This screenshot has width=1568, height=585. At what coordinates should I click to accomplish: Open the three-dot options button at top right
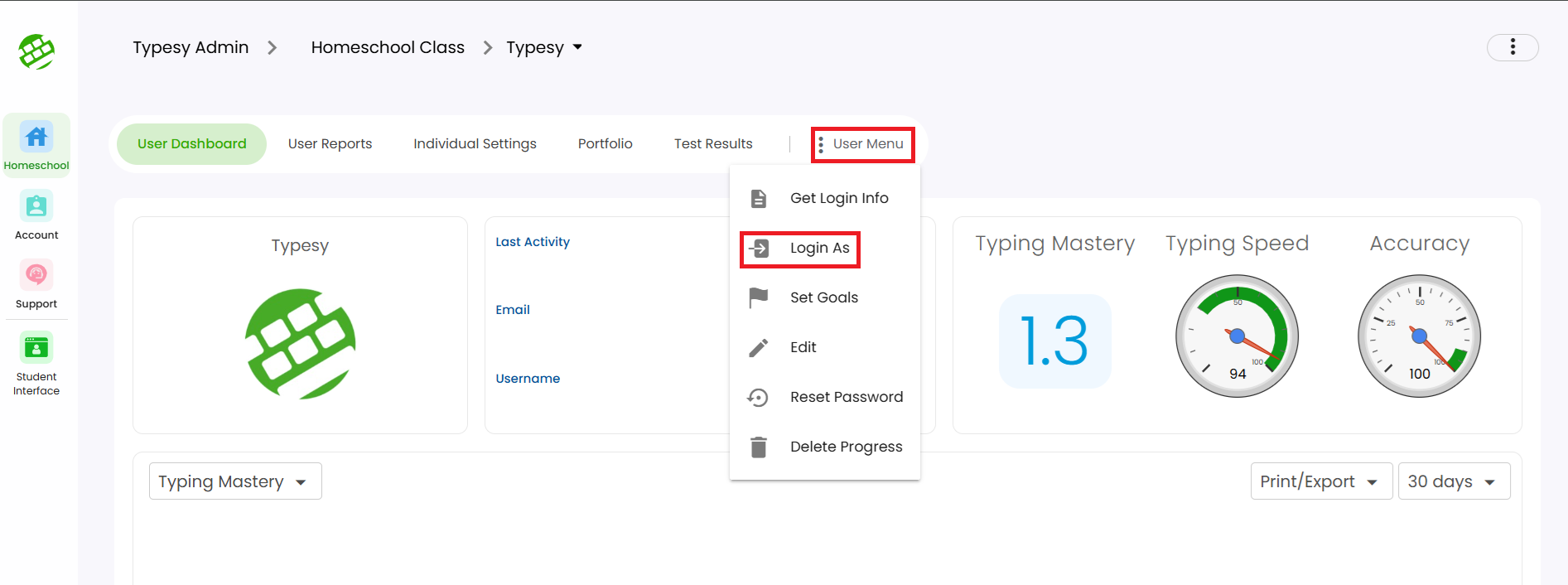click(1513, 47)
